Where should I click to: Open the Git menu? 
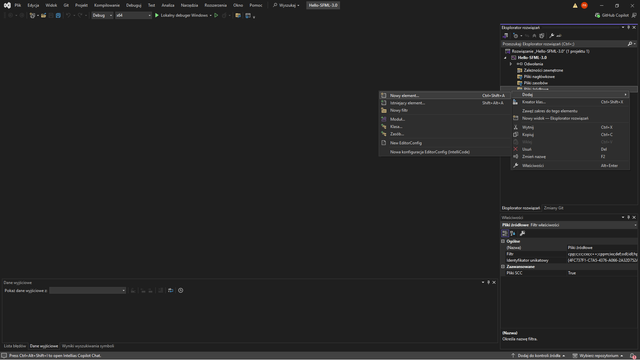coord(66,5)
